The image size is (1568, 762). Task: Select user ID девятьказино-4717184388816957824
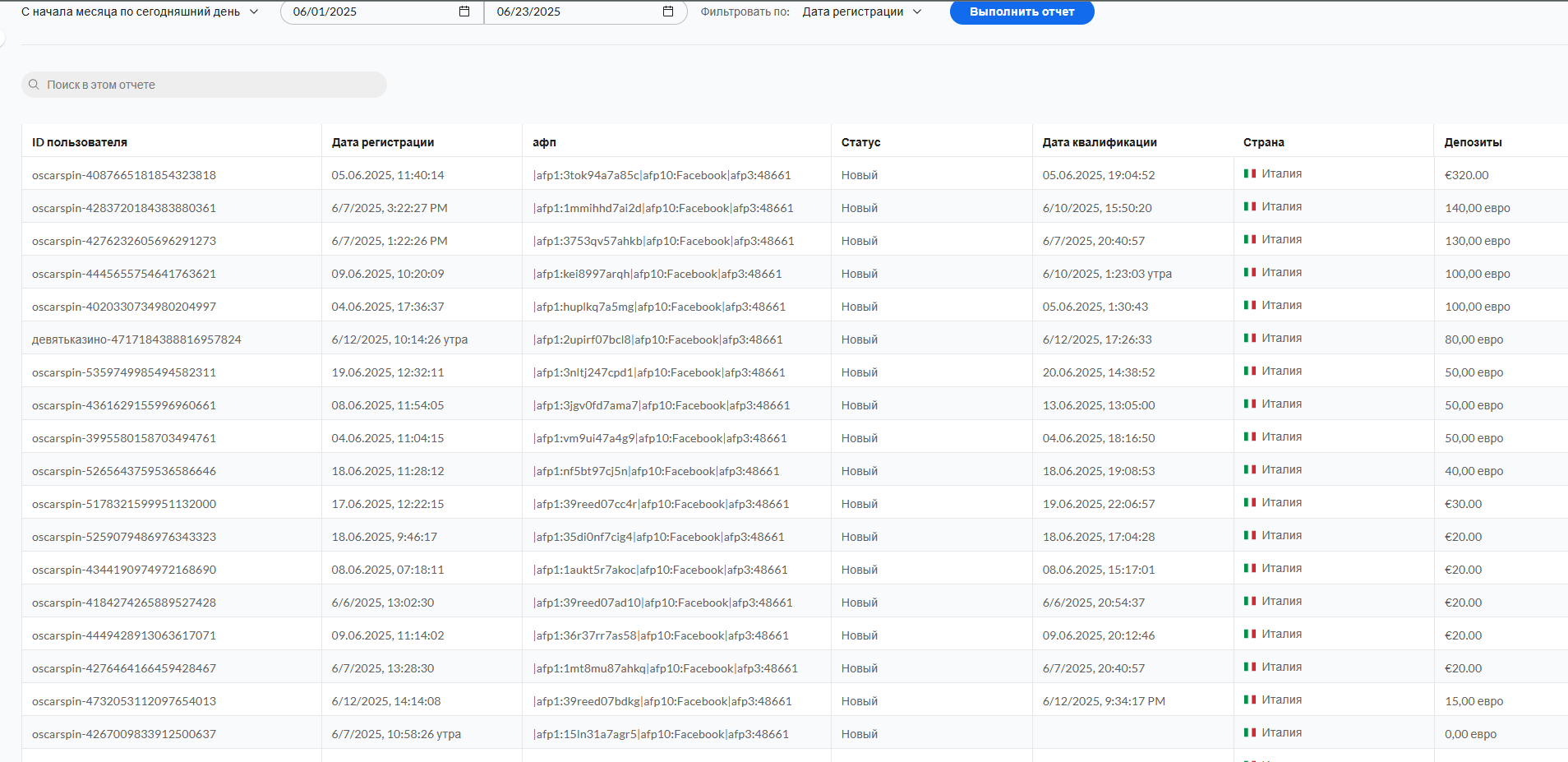[x=136, y=339]
